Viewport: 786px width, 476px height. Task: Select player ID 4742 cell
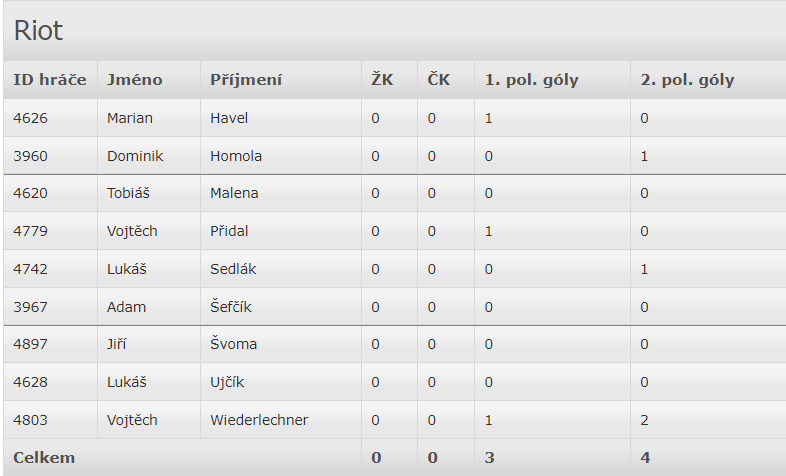30,269
